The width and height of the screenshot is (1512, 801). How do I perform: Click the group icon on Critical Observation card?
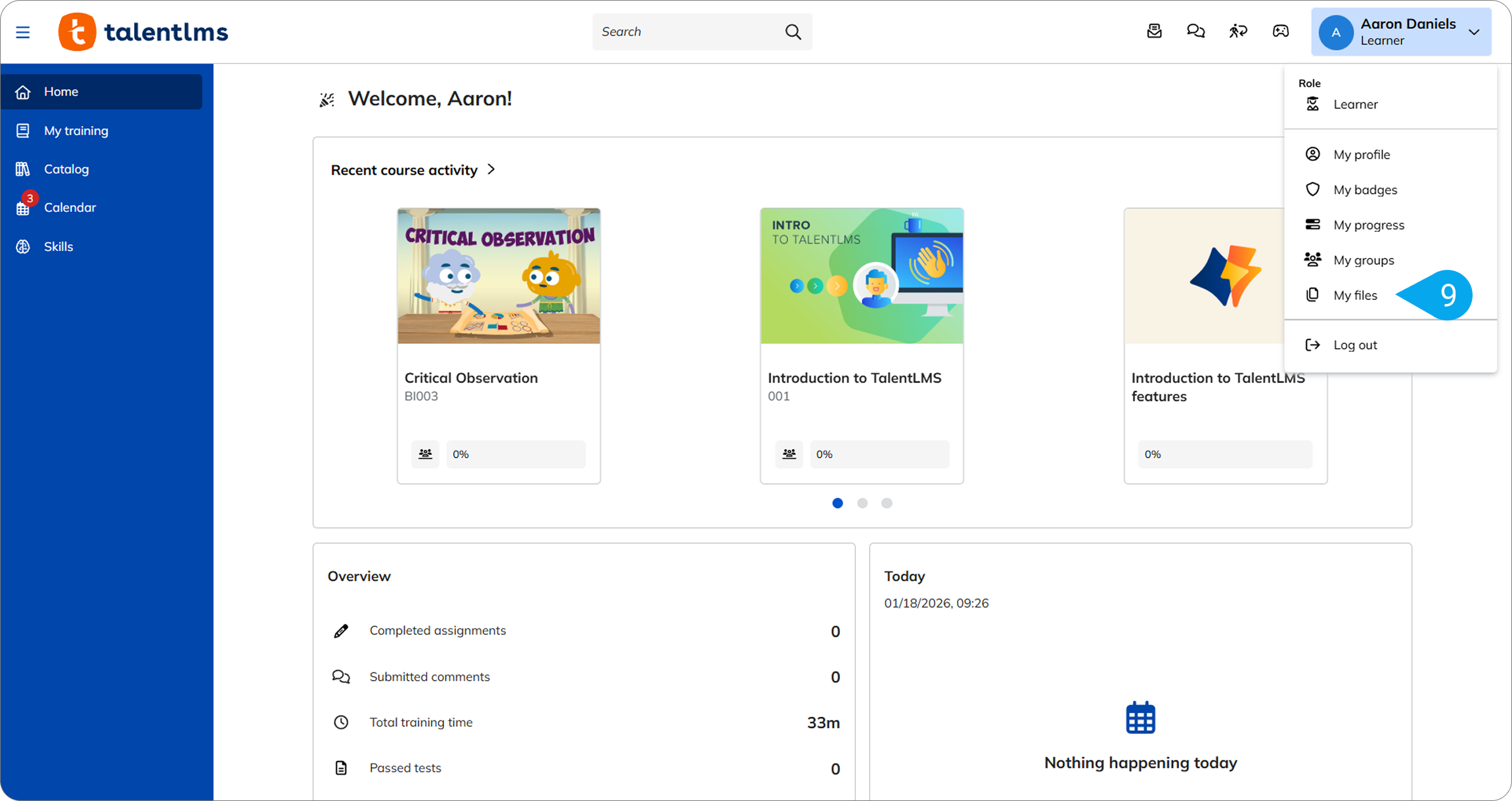425,454
